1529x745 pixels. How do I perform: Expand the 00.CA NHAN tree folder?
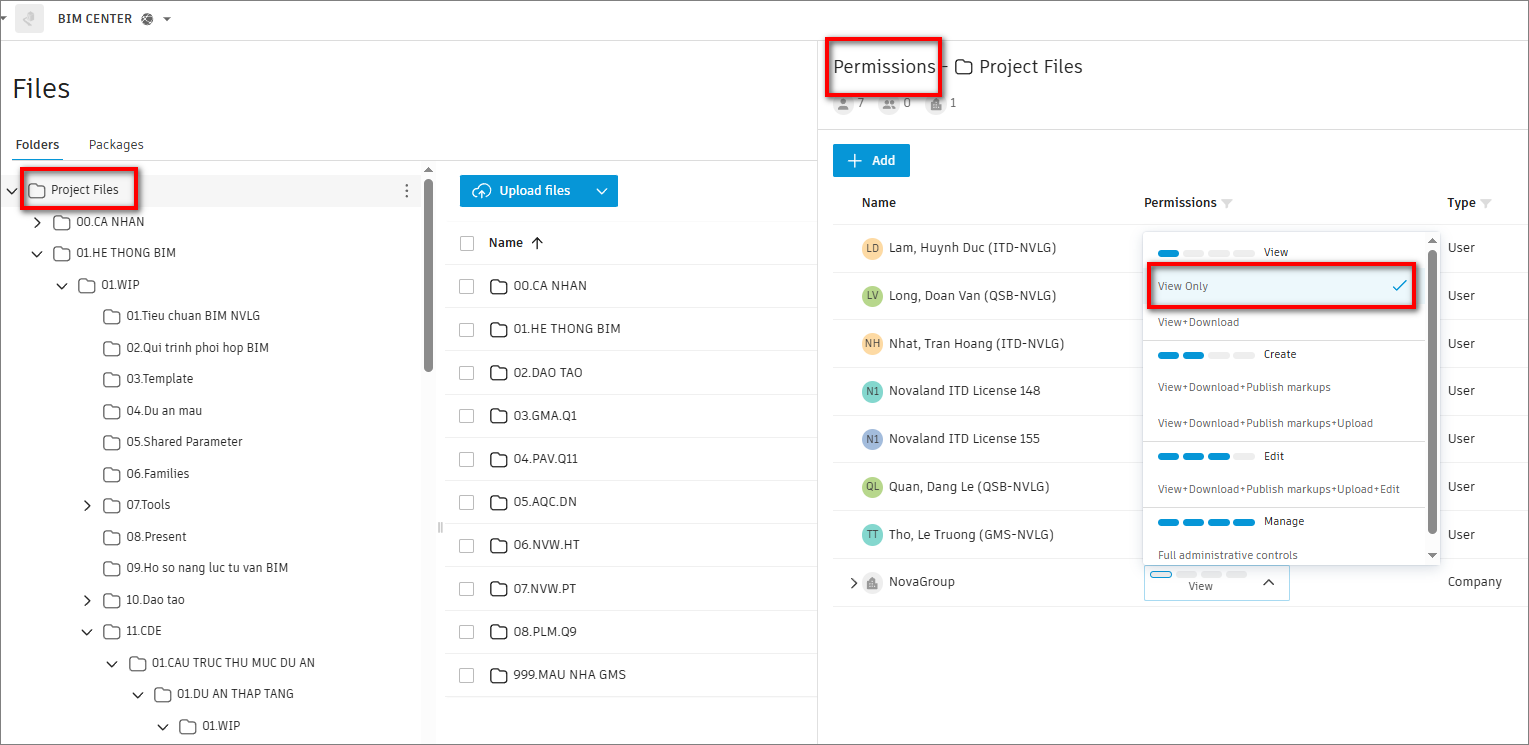(37, 223)
